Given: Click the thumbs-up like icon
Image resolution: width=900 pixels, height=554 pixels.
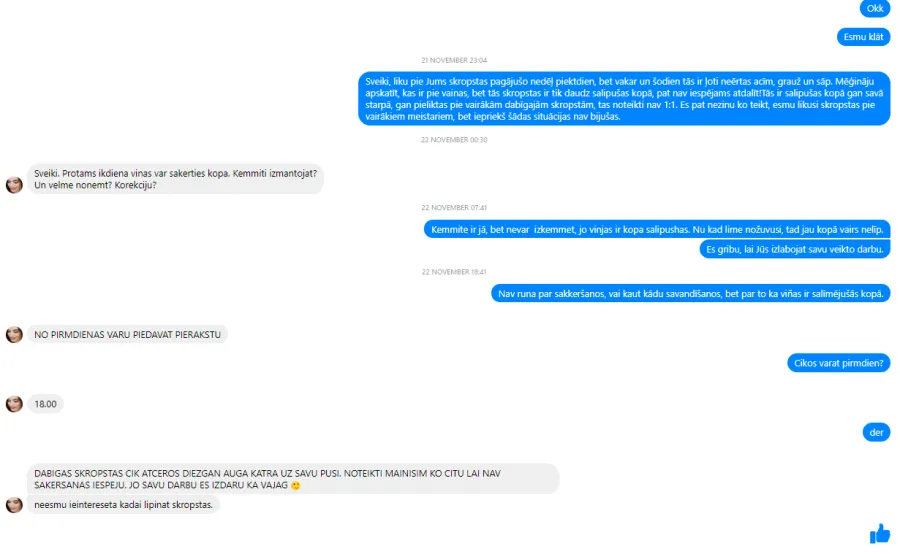Looking at the screenshot, I should [x=879, y=533].
